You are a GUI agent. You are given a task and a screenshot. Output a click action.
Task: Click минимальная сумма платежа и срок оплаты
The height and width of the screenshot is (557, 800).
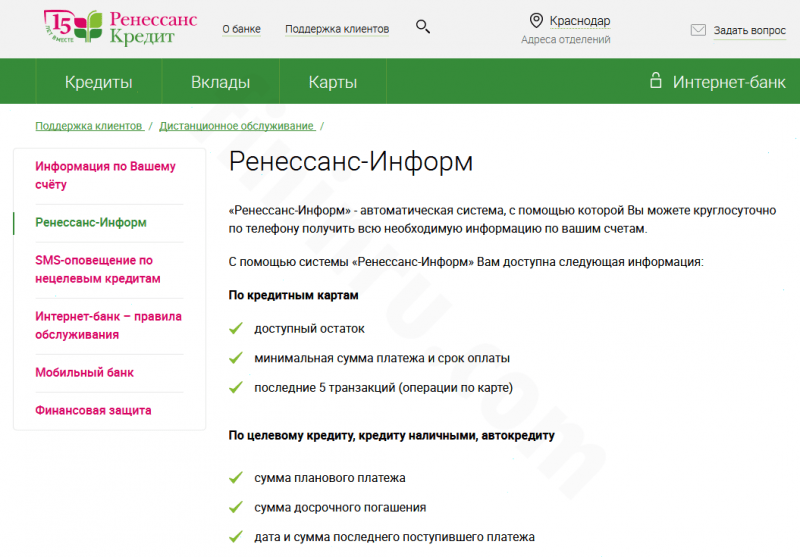[382, 358]
